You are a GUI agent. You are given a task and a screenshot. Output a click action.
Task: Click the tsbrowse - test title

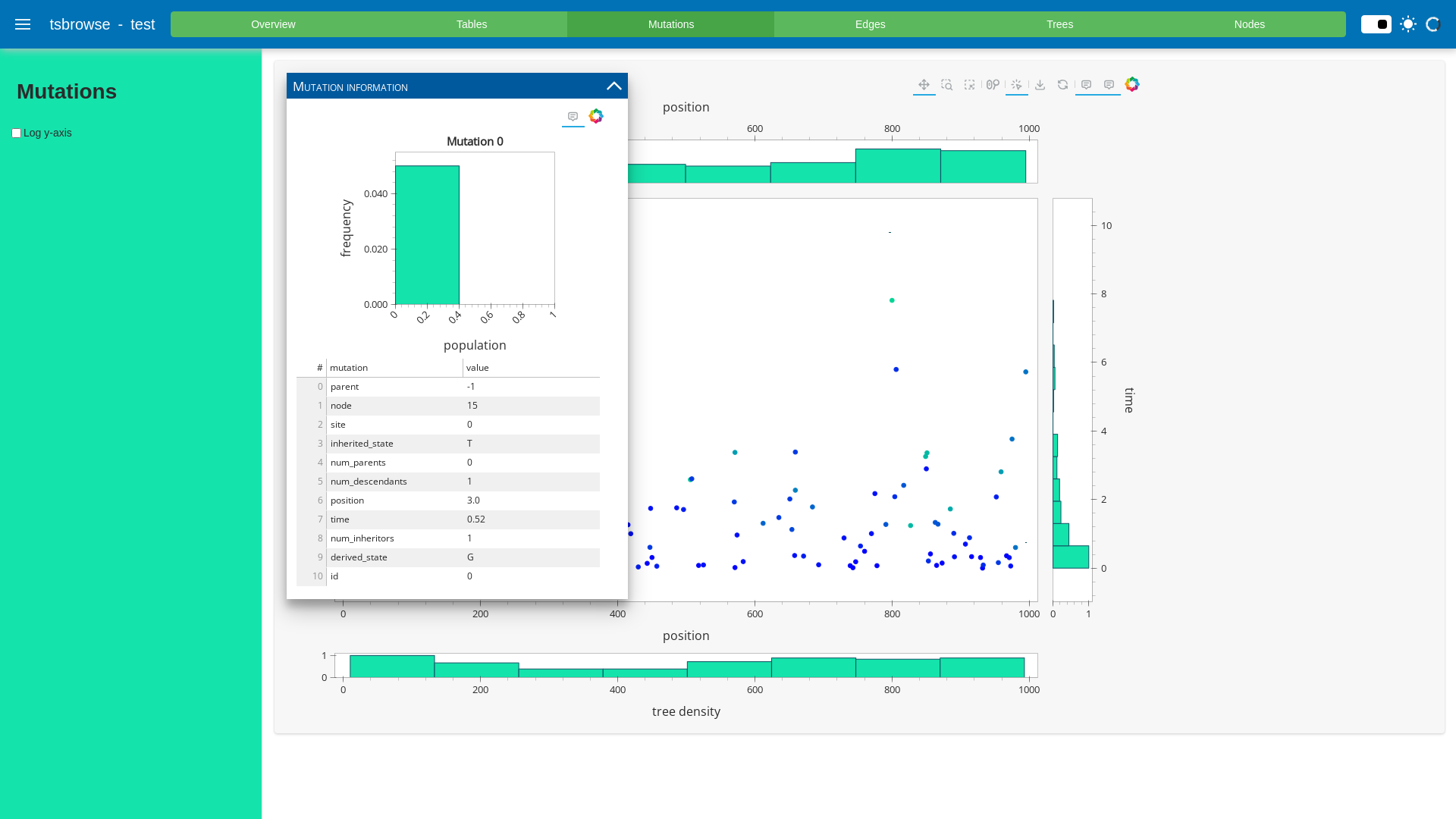point(102,24)
